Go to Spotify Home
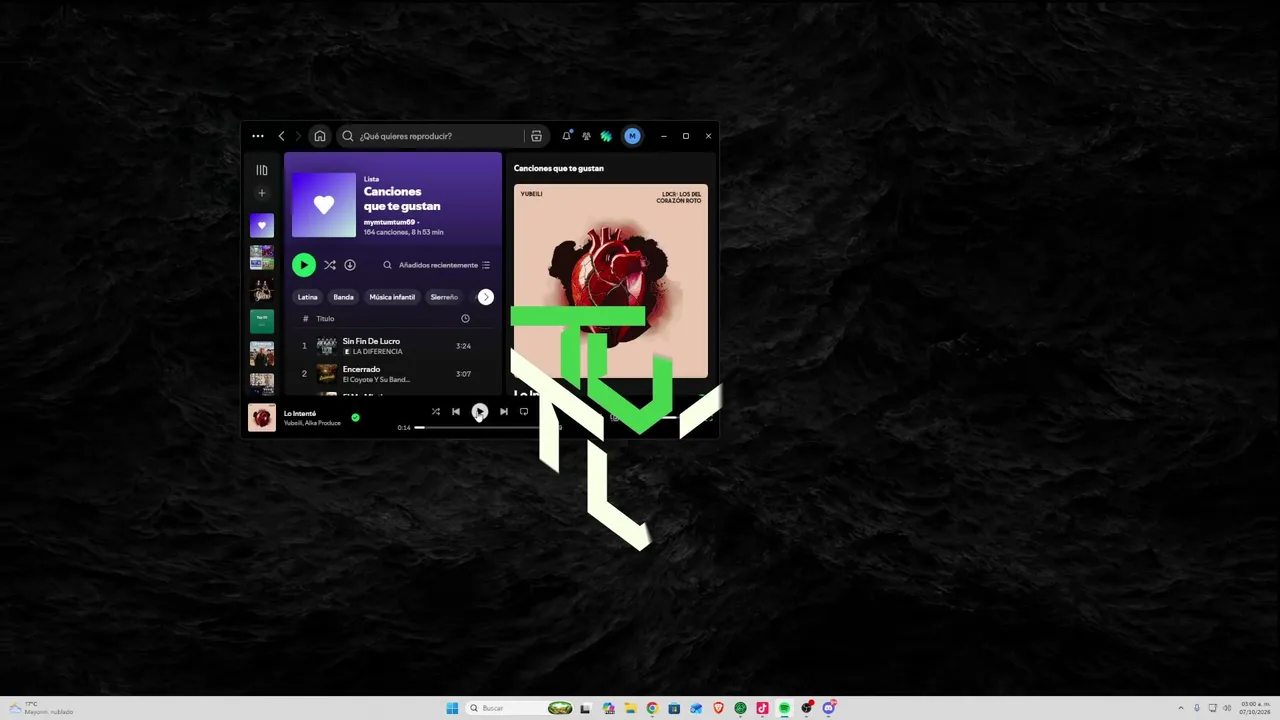 pos(320,136)
